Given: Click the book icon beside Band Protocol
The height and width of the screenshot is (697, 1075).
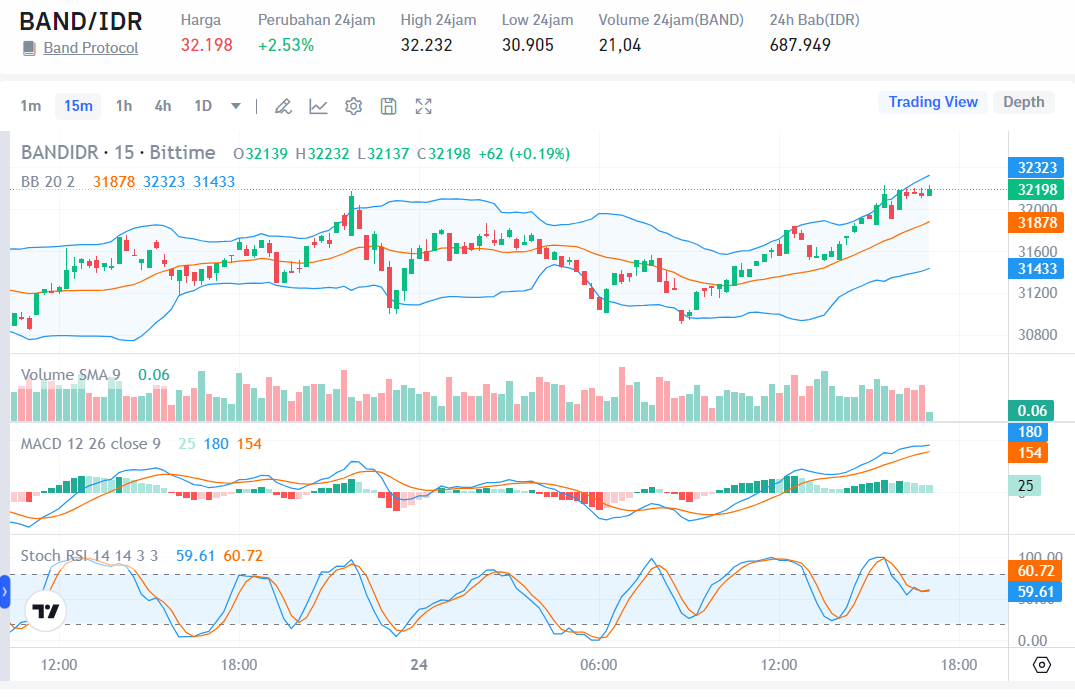Looking at the screenshot, I should 29,48.
